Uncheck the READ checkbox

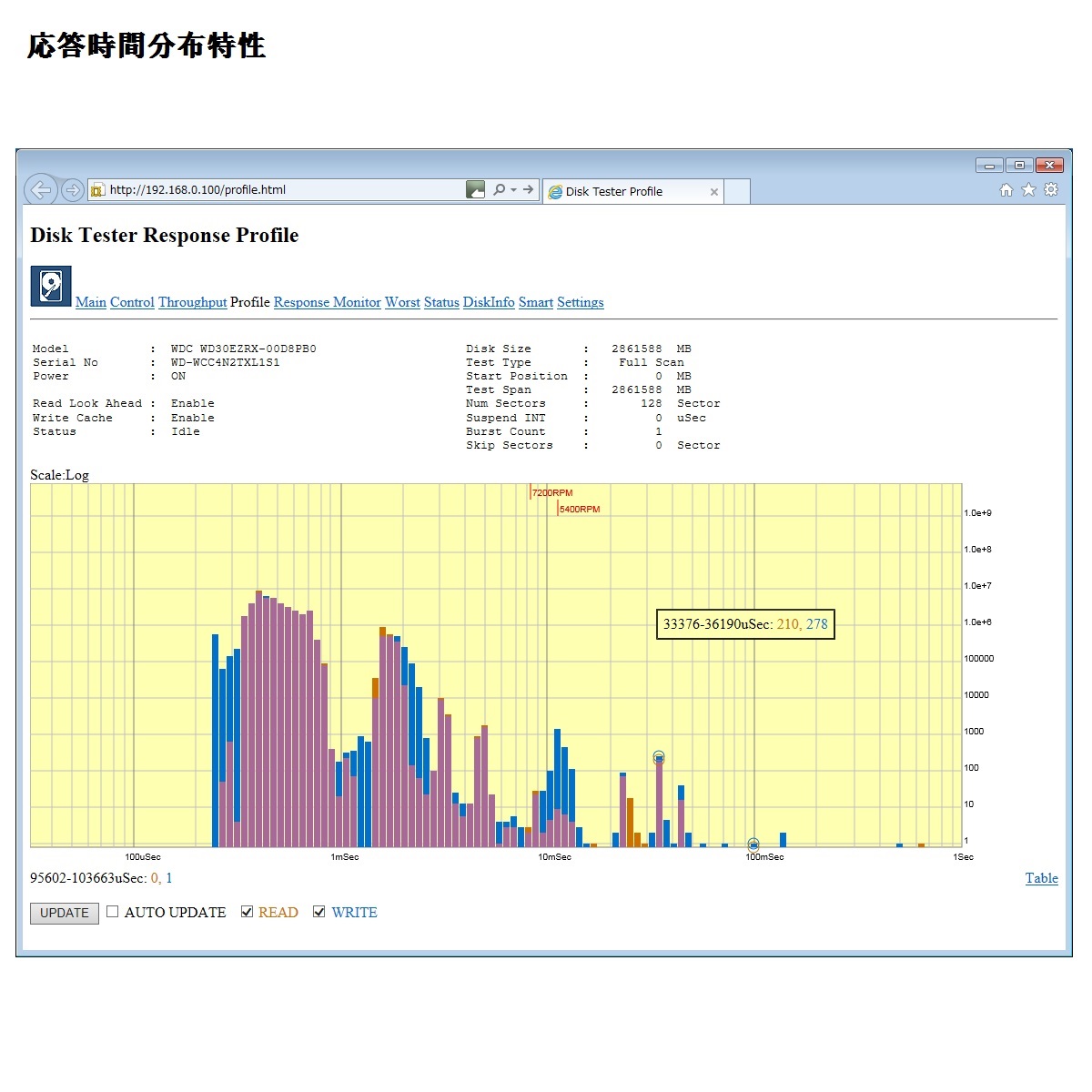(x=247, y=912)
